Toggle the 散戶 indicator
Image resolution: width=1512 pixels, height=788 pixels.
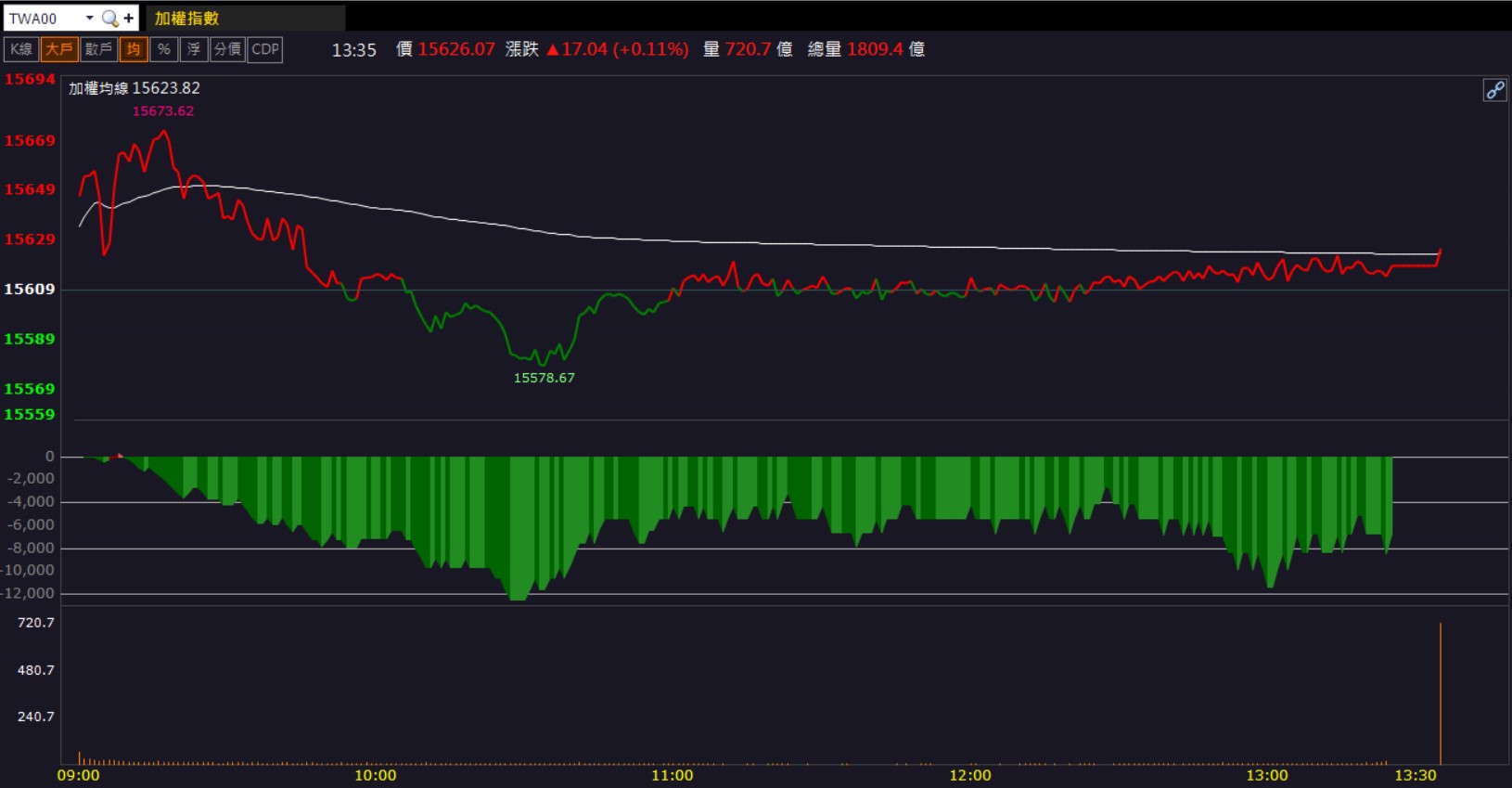pyautogui.click(x=98, y=49)
